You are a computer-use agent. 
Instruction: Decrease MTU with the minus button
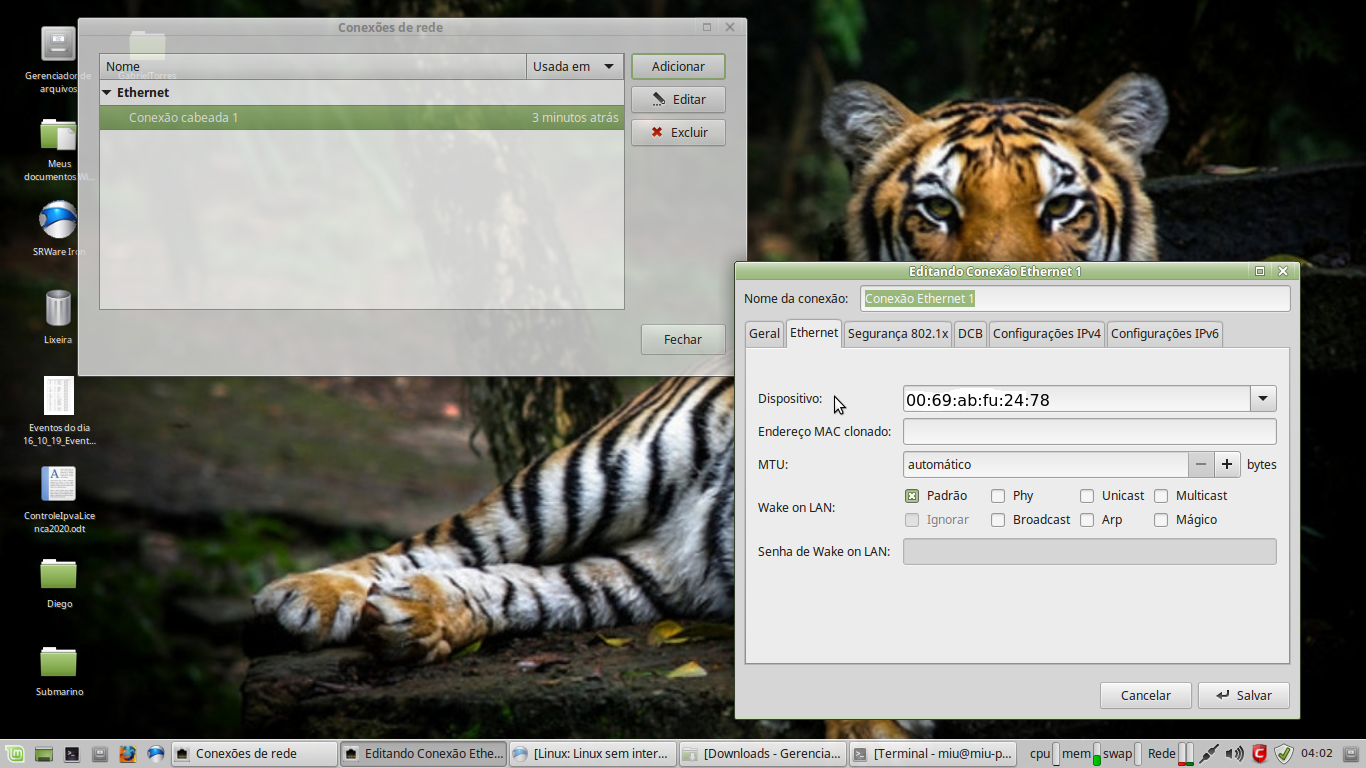pos(1201,464)
